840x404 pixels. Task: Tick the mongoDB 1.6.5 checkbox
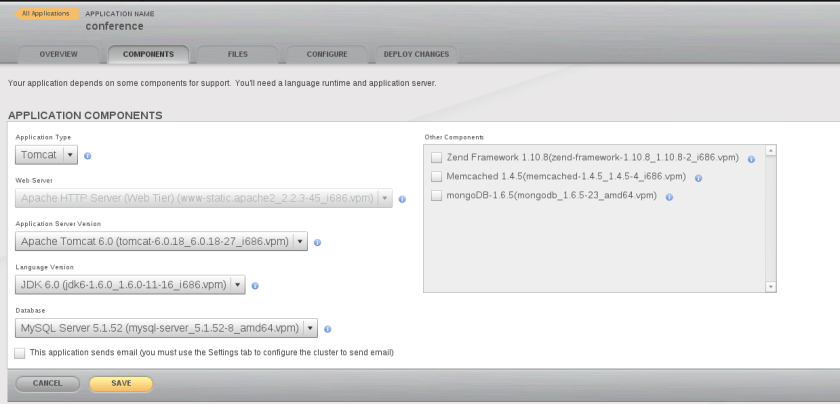coord(436,196)
